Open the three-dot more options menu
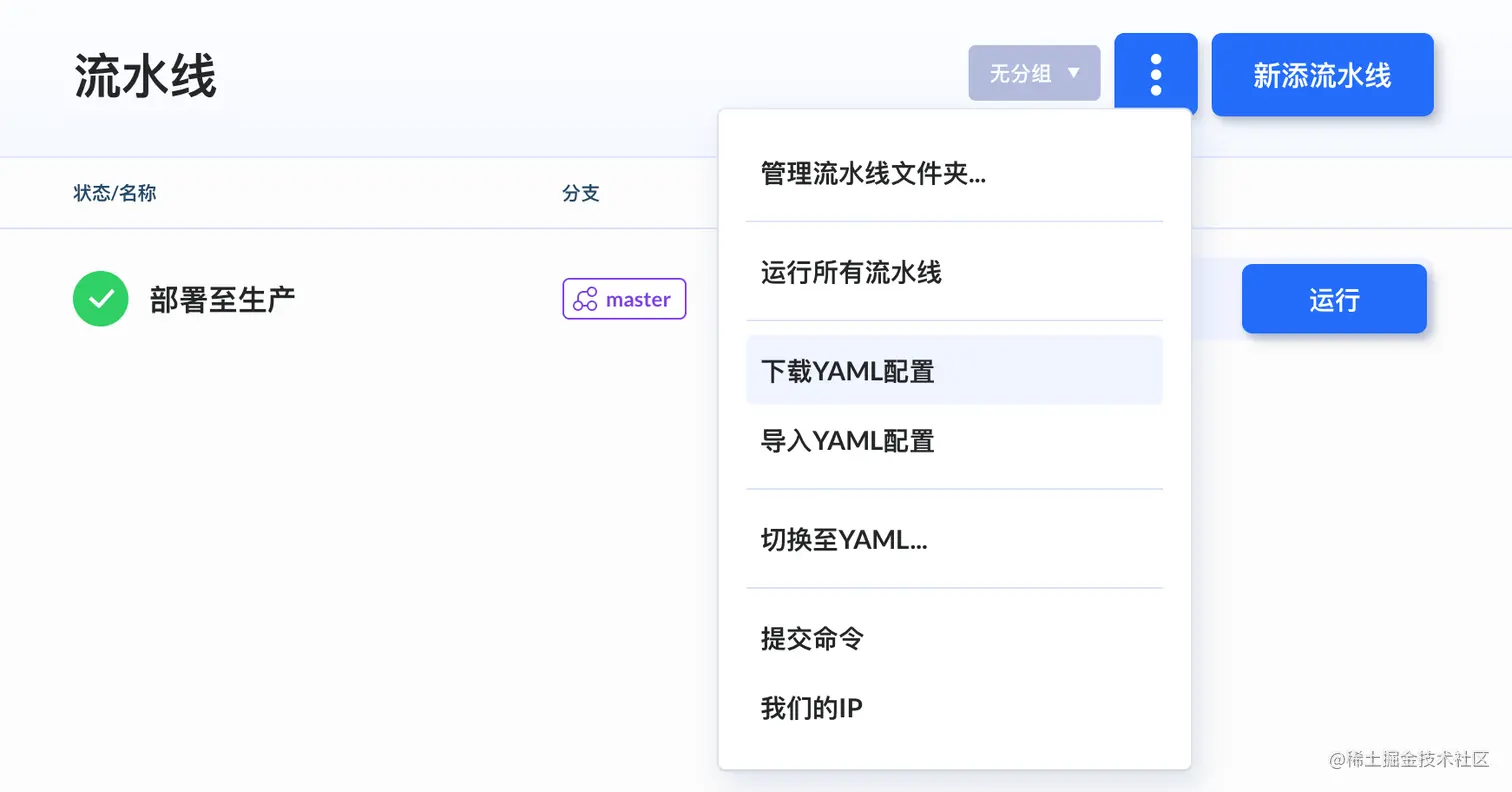 1156,75
